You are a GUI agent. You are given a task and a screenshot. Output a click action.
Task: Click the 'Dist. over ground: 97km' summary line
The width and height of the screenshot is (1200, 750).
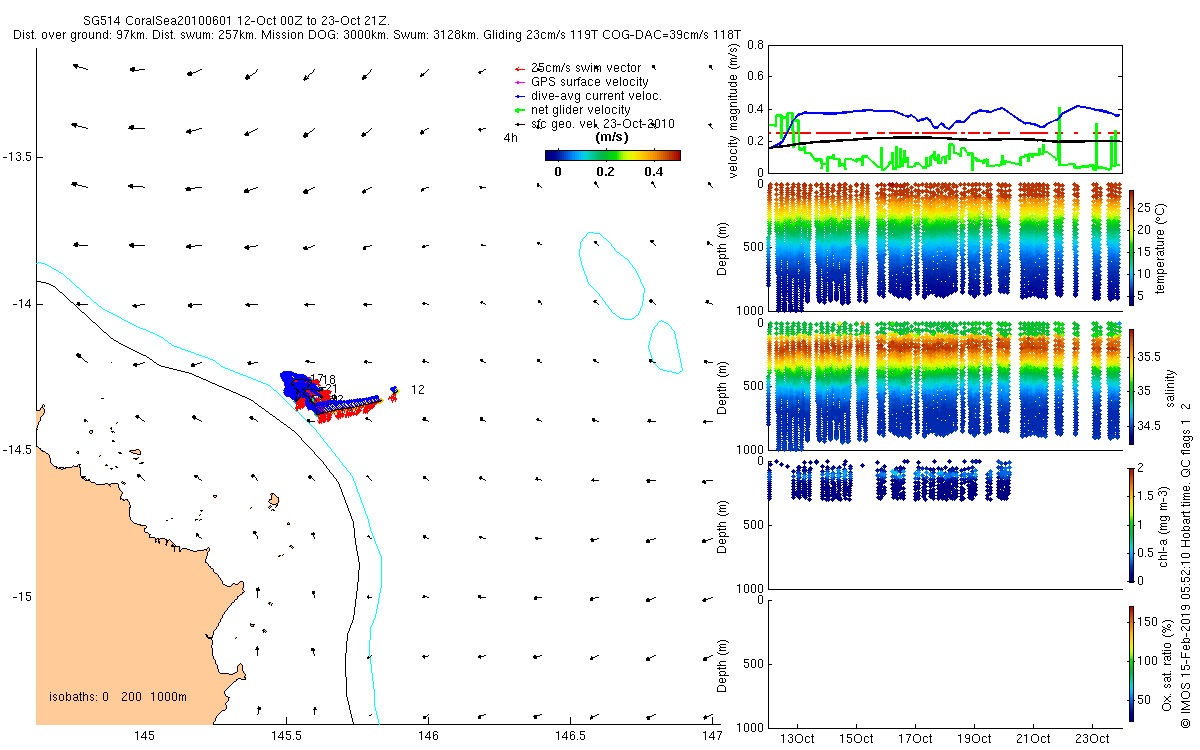point(378,35)
